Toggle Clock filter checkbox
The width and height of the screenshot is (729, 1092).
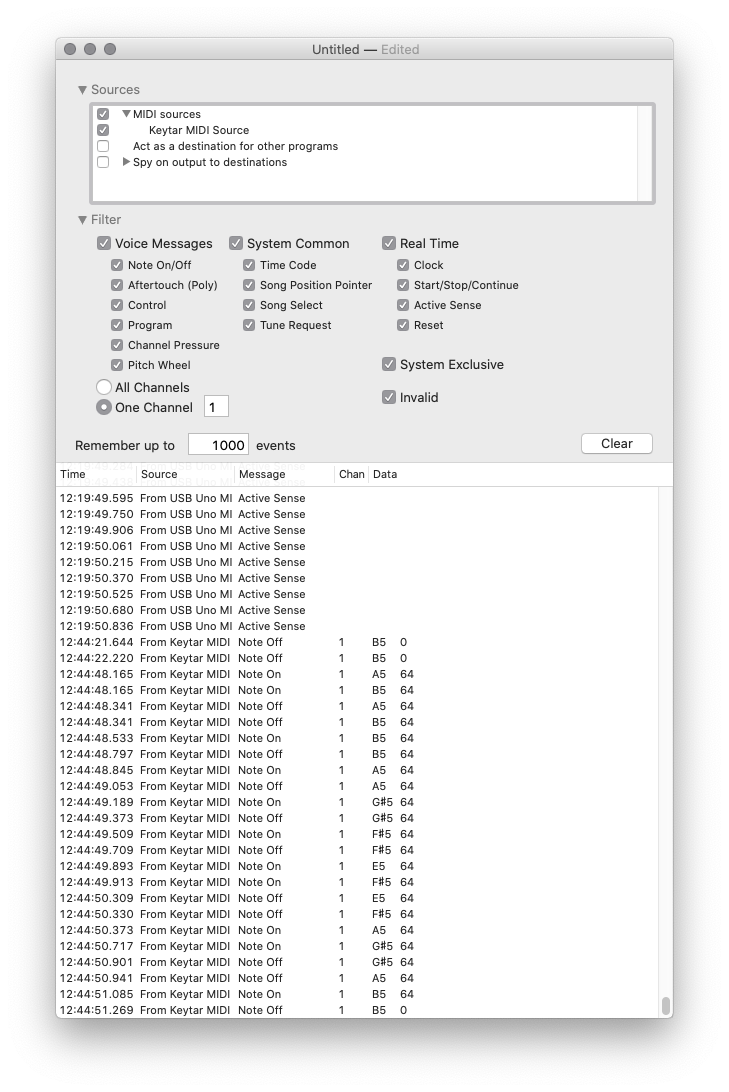point(402,265)
